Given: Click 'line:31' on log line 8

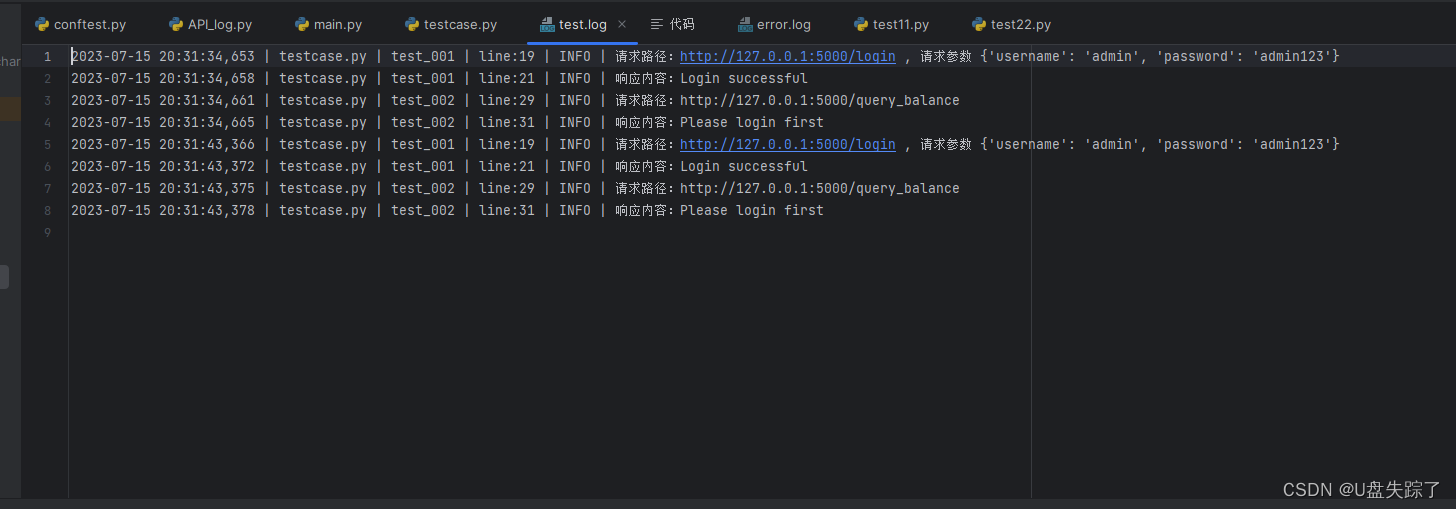Looking at the screenshot, I should [x=507, y=211].
